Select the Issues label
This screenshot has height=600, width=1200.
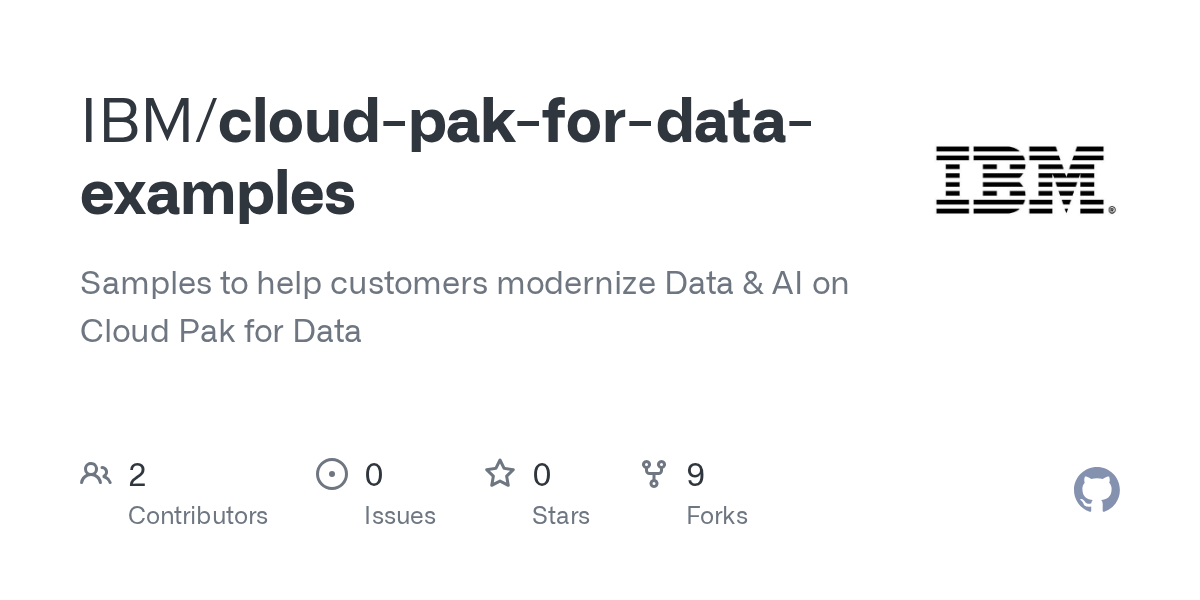(x=400, y=516)
